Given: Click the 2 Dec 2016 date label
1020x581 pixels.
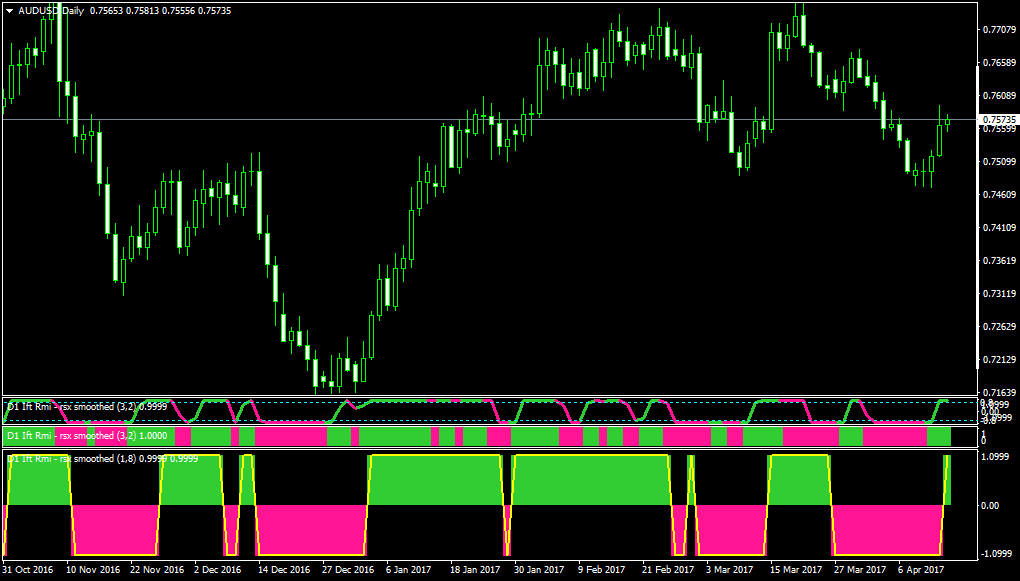Looking at the screenshot, I should coord(217,569).
